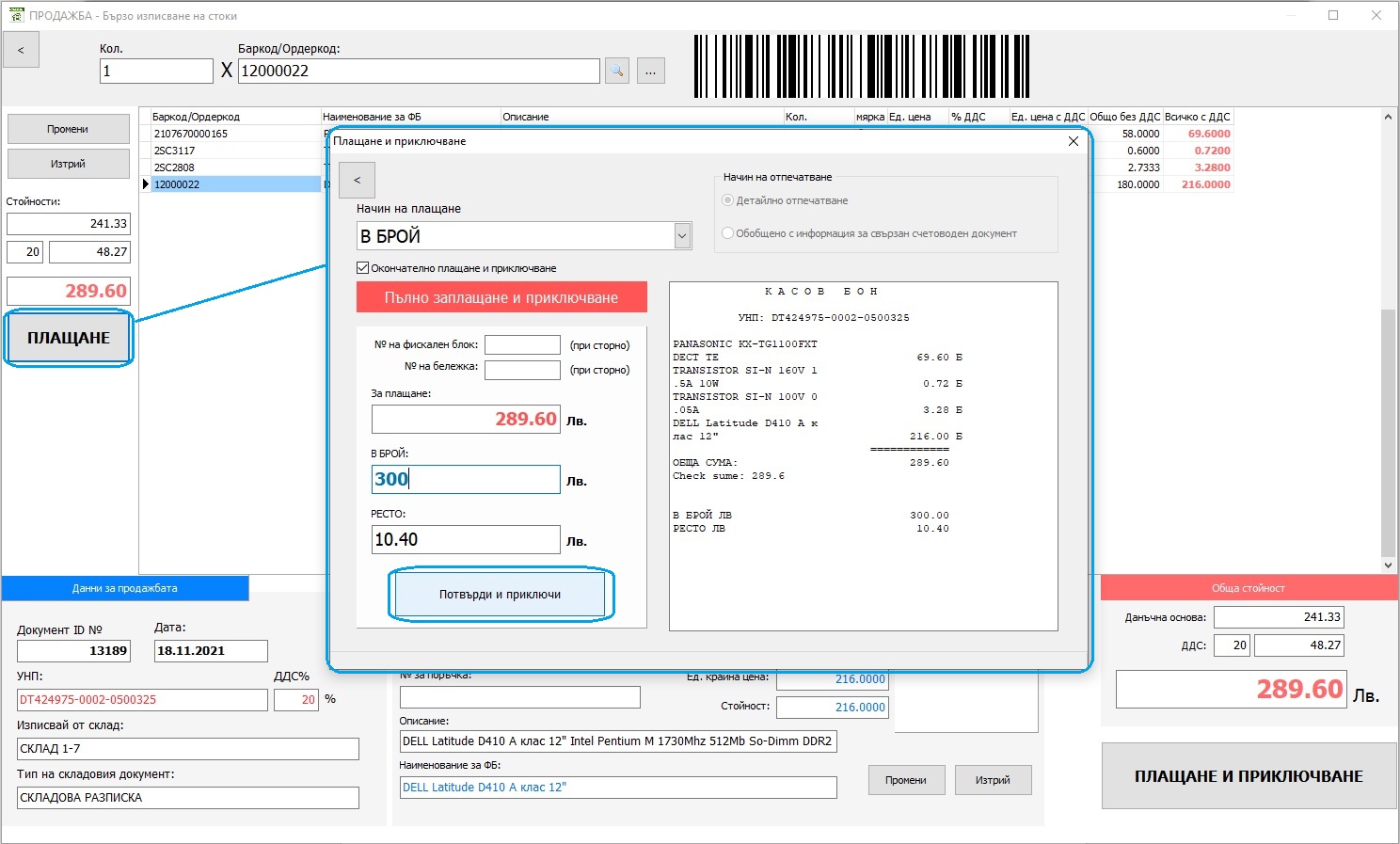
Task: Select table row 2SC3117
Action: [x=236, y=151]
